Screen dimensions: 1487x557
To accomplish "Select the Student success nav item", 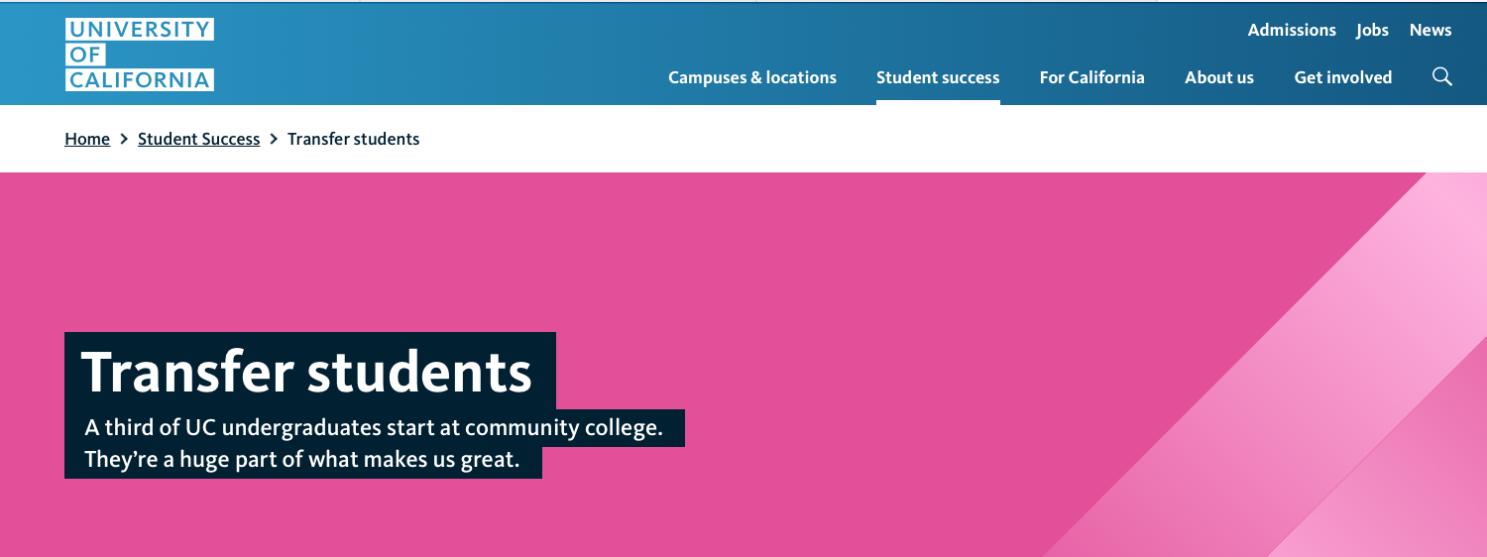I will 938,77.
